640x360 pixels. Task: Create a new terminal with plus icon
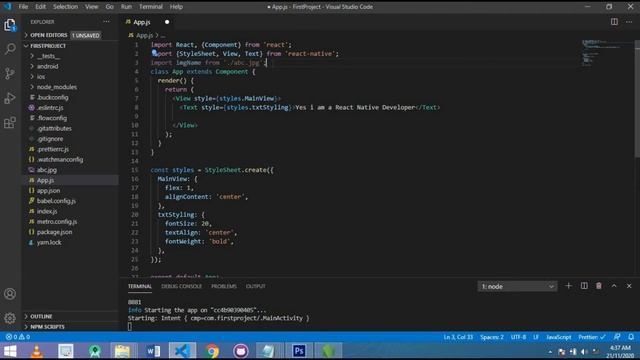tap(568, 286)
